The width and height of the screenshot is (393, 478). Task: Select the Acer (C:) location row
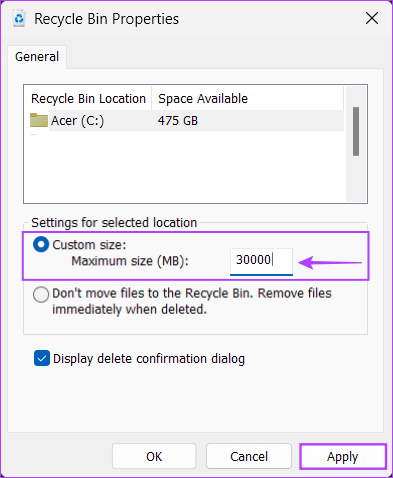pos(187,120)
